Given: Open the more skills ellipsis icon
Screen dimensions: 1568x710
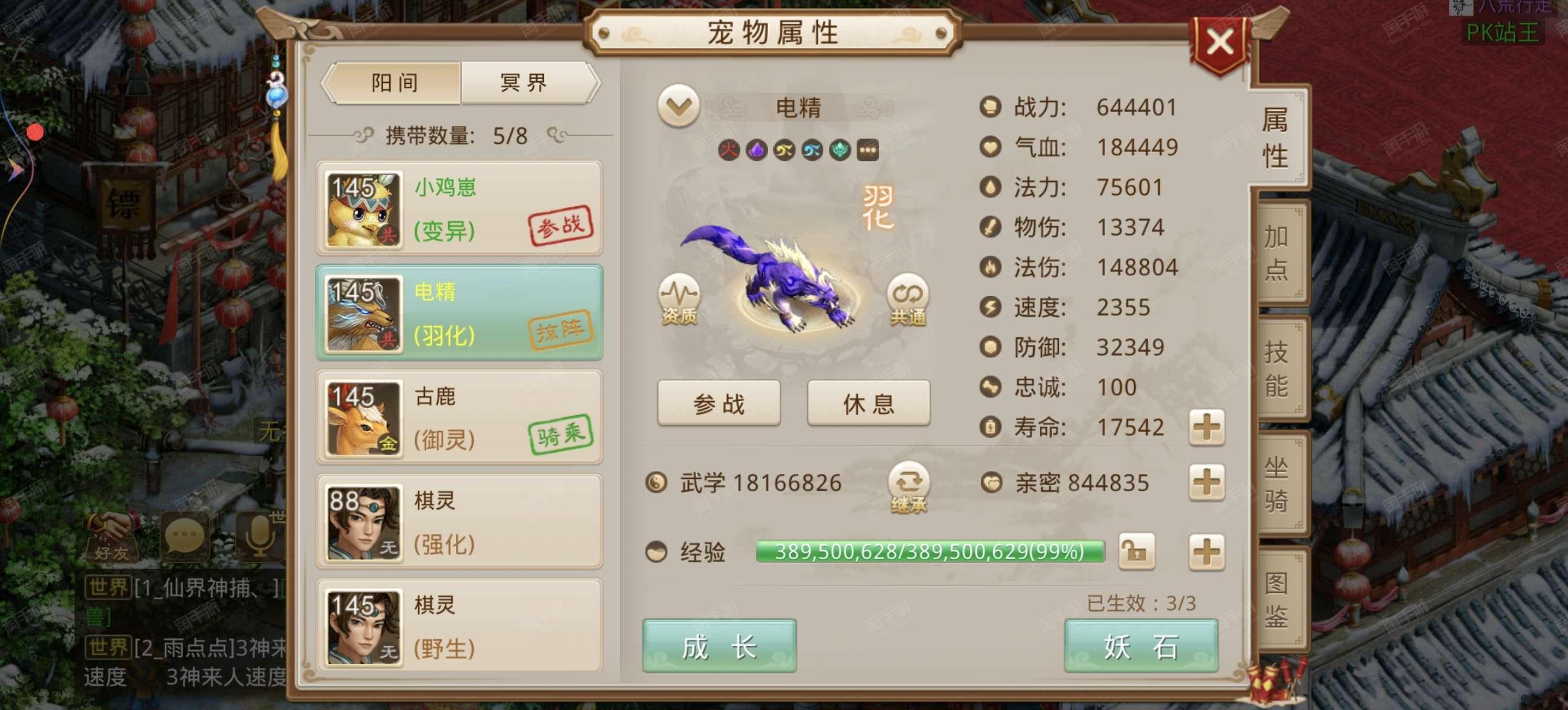Looking at the screenshot, I should 867,150.
